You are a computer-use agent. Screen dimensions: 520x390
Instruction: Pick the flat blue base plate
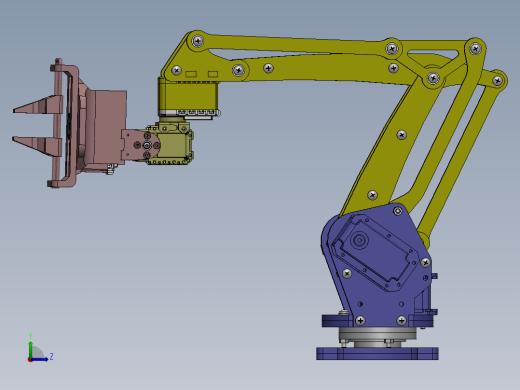click(x=377, y=353)
